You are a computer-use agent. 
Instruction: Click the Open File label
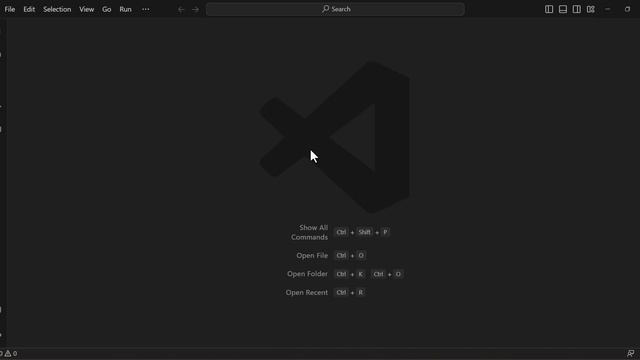tap(312, 256)
